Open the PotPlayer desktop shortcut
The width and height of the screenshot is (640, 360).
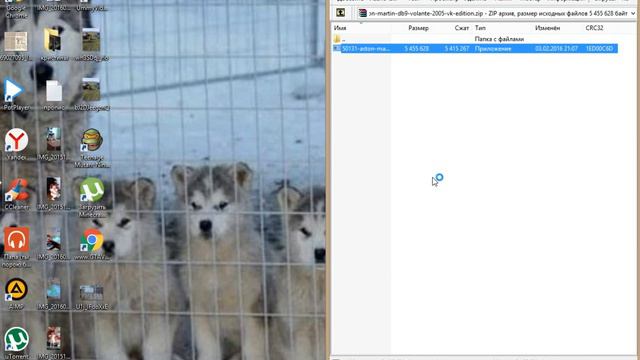[x=16, y=95]
